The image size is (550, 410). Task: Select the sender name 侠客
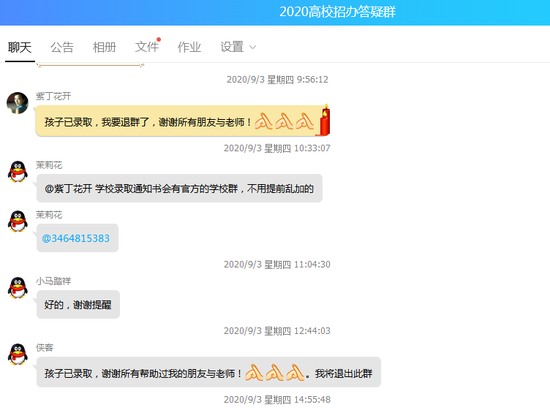(x=45, y=348)
